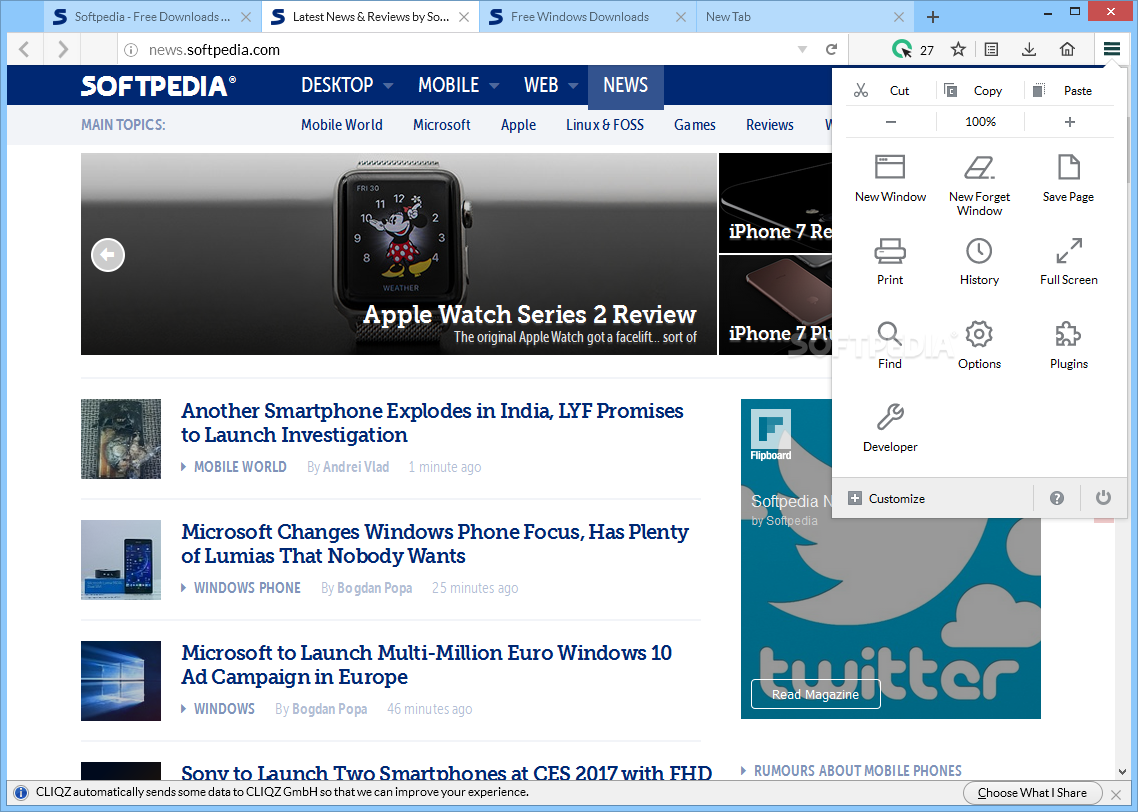The image size is (1138, 812).
Task: Reload the current page
Action: pyautogui.click(x=832, y=49)
